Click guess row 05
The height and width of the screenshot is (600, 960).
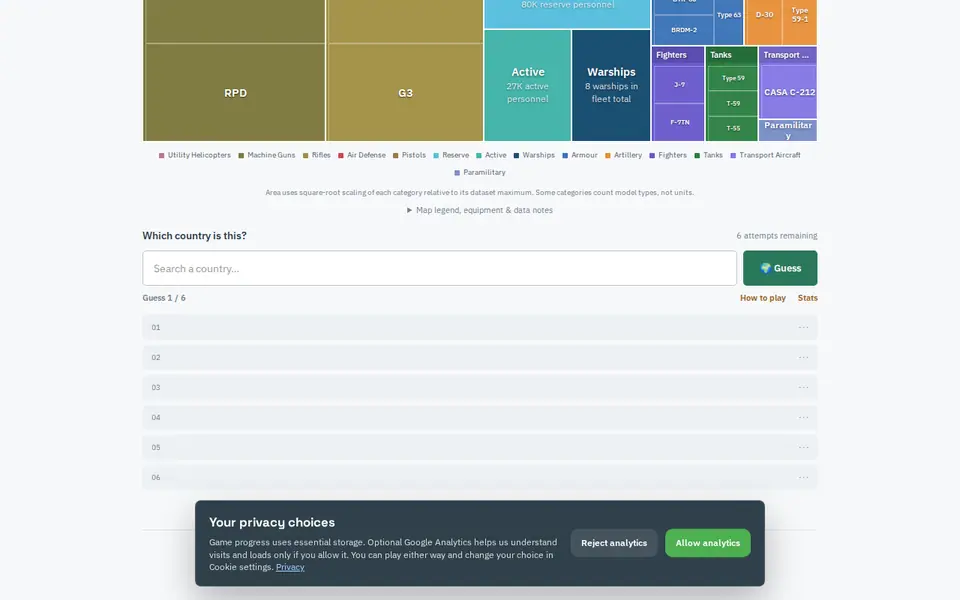pos(480,448)
